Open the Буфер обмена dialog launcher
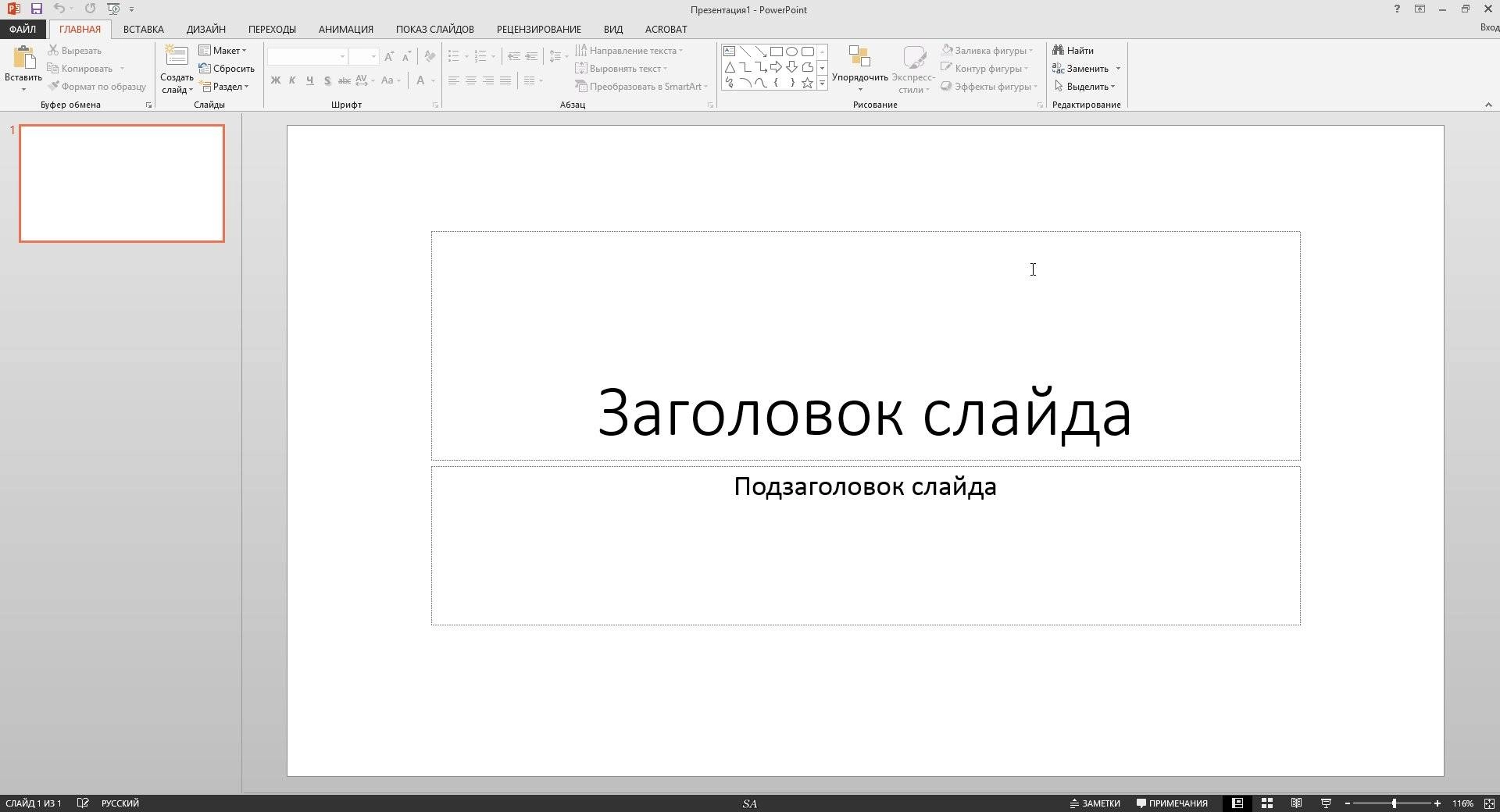This screenshot has height=812, width=1500. [x=148, y=105]
